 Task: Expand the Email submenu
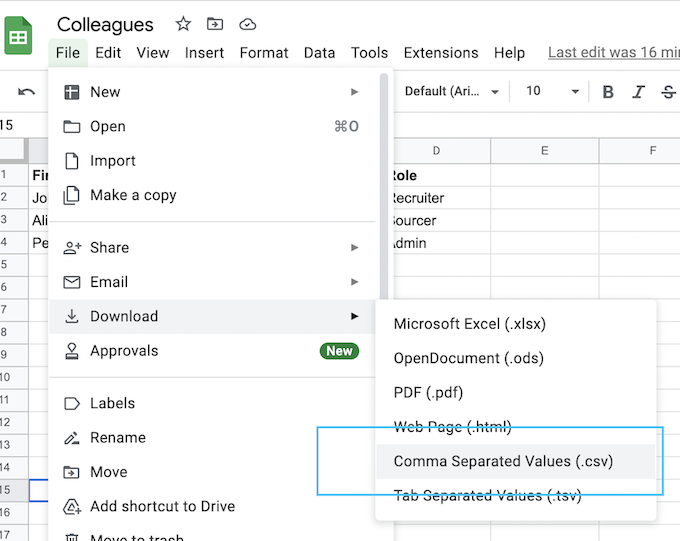tap(212, 282)
